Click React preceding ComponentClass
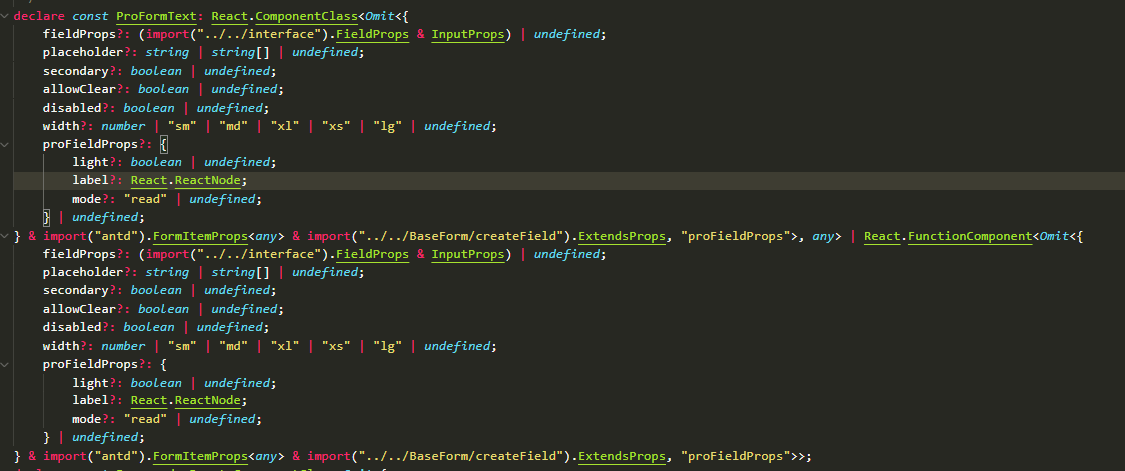This screenshot has height=471, width=1125. point(230,16)
